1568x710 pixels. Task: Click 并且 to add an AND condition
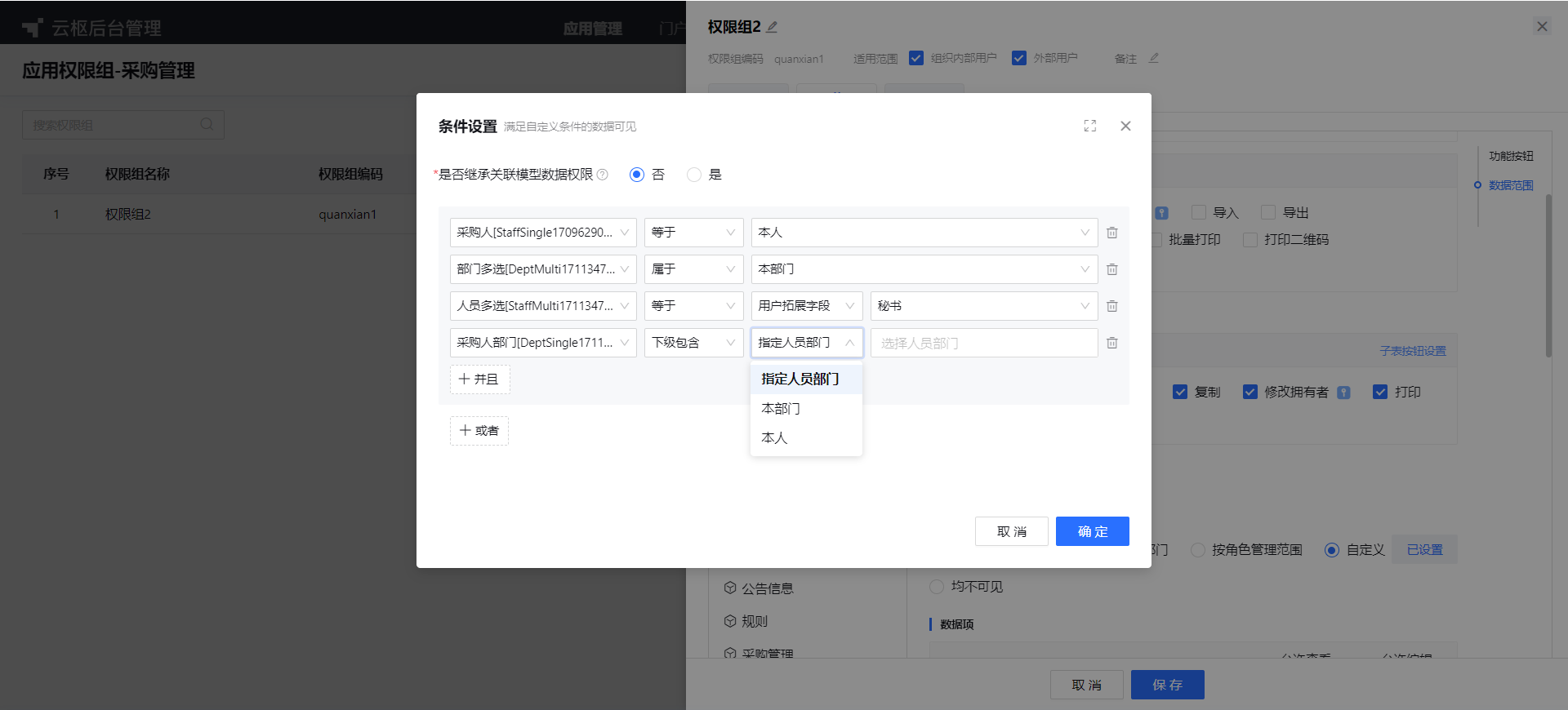click(x=479, y=379)
